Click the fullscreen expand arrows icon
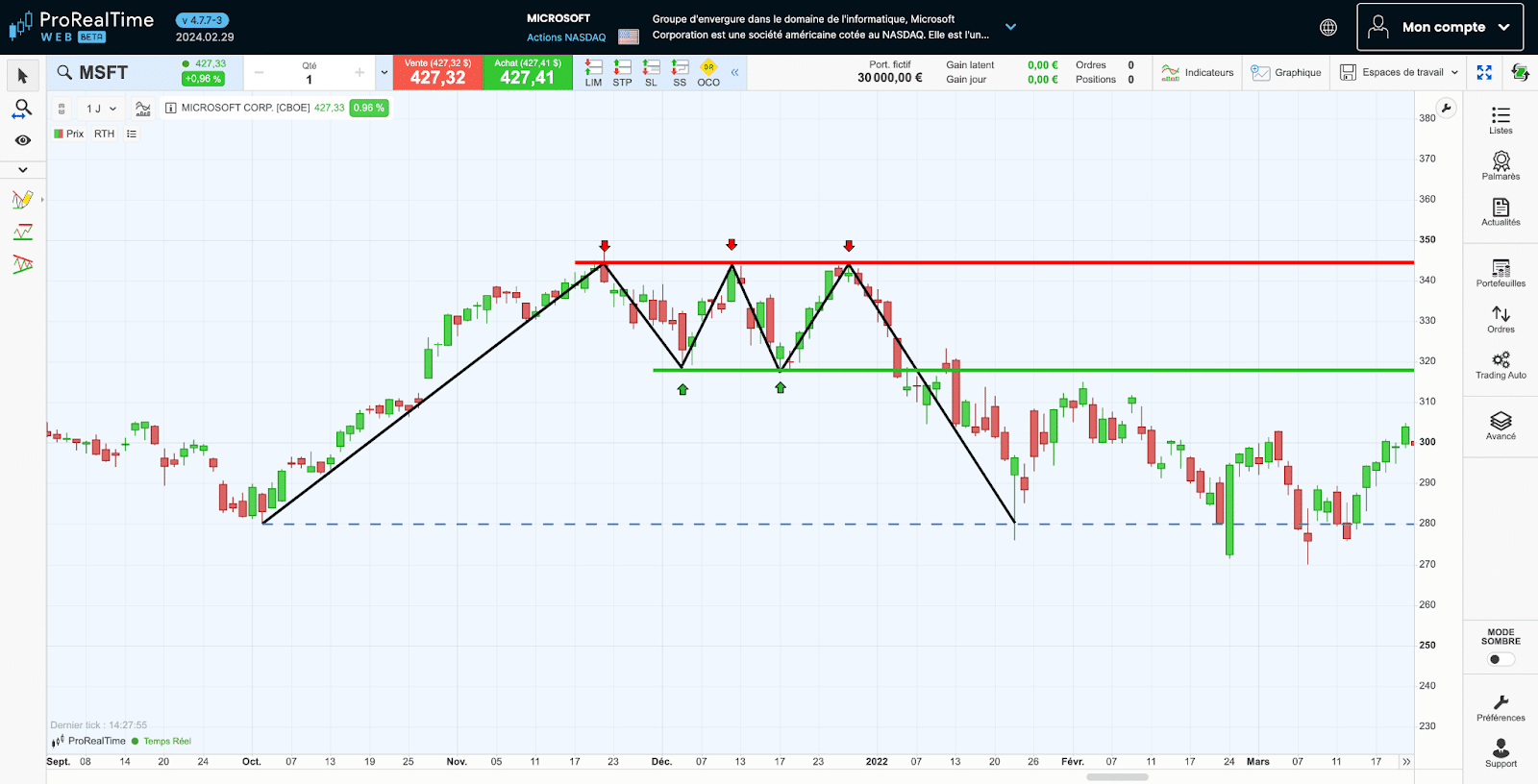The height and width of the screenshot is (784, 1538). click(x=1484, y=72)
